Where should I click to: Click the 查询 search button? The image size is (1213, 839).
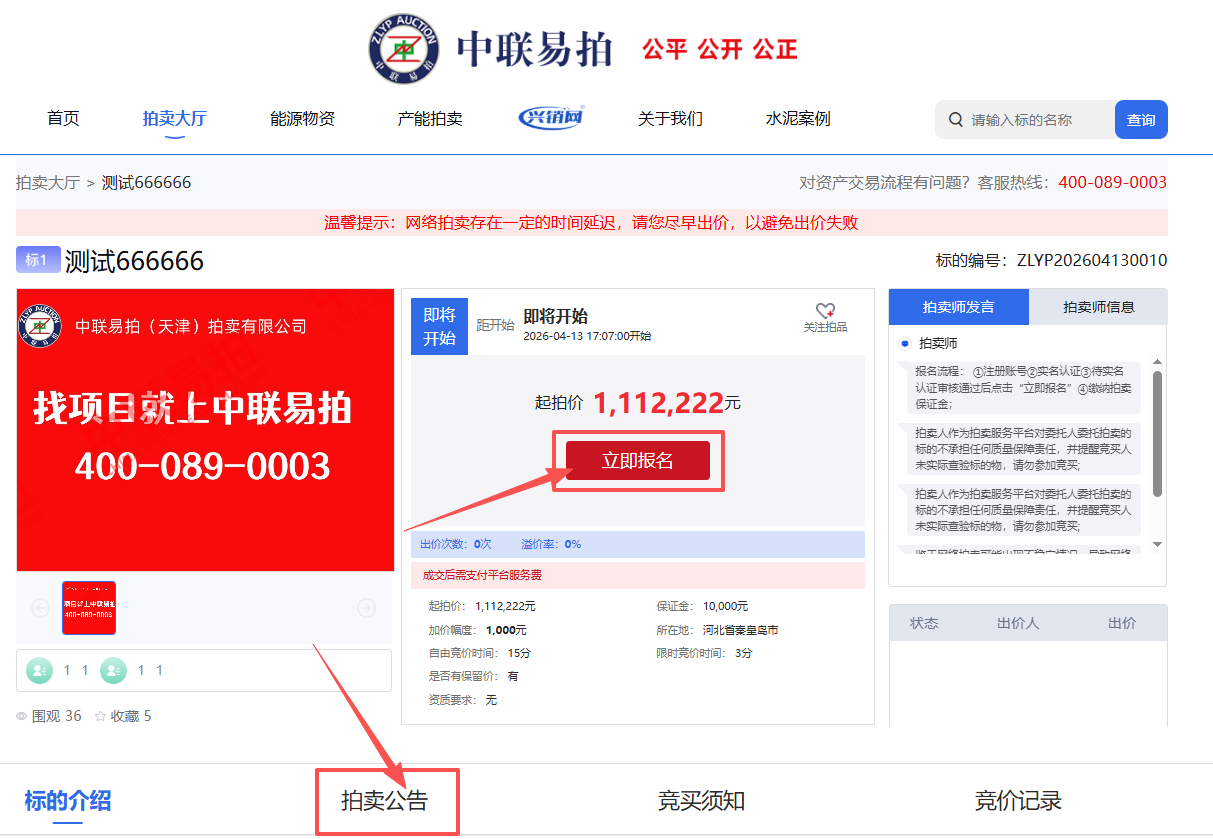click(1141, 120)
